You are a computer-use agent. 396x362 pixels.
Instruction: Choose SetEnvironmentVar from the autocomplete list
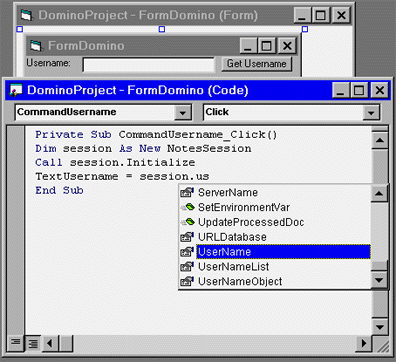pos(244,207)
